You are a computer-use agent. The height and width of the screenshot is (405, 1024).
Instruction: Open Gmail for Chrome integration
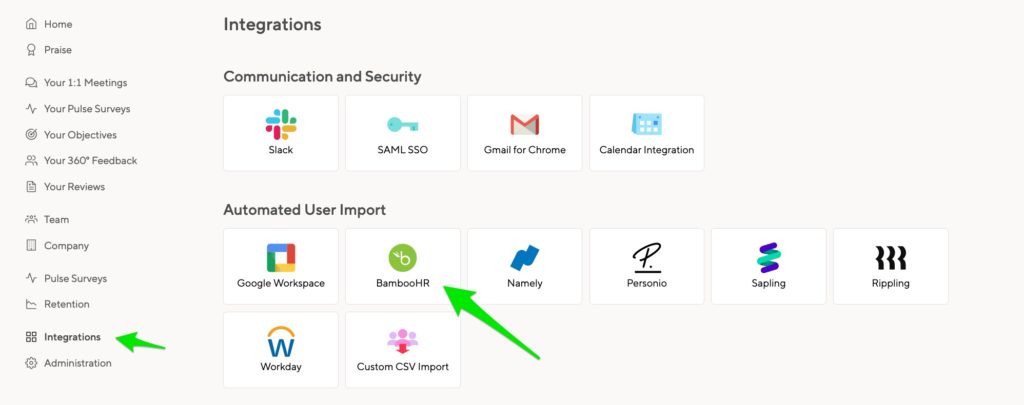pyautogui.click(x=524, y=133)
